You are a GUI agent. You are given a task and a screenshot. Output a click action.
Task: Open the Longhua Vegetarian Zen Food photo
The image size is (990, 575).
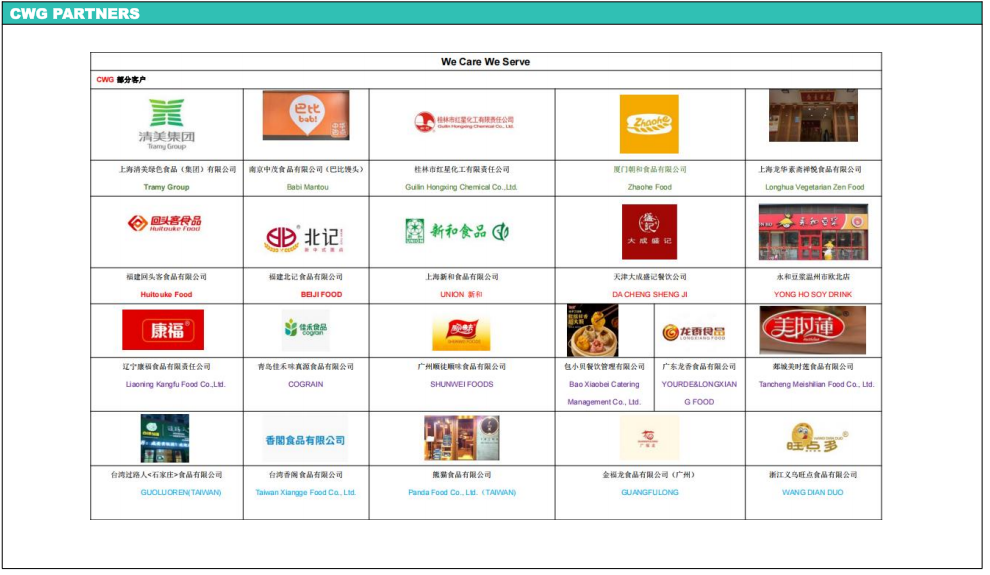point(812,116)
